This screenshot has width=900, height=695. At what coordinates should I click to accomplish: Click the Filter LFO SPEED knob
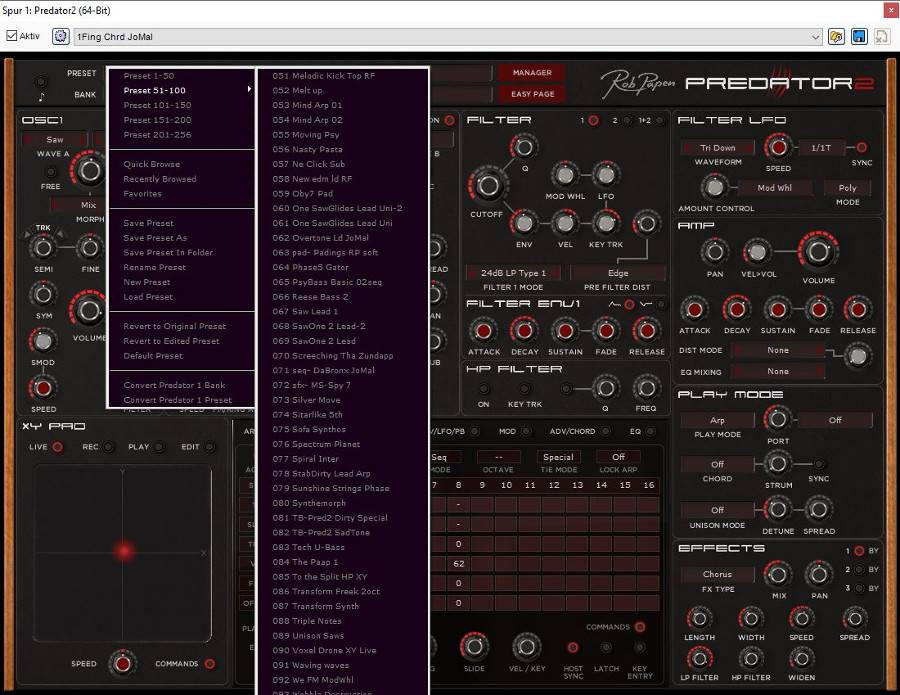pos(778,147)
